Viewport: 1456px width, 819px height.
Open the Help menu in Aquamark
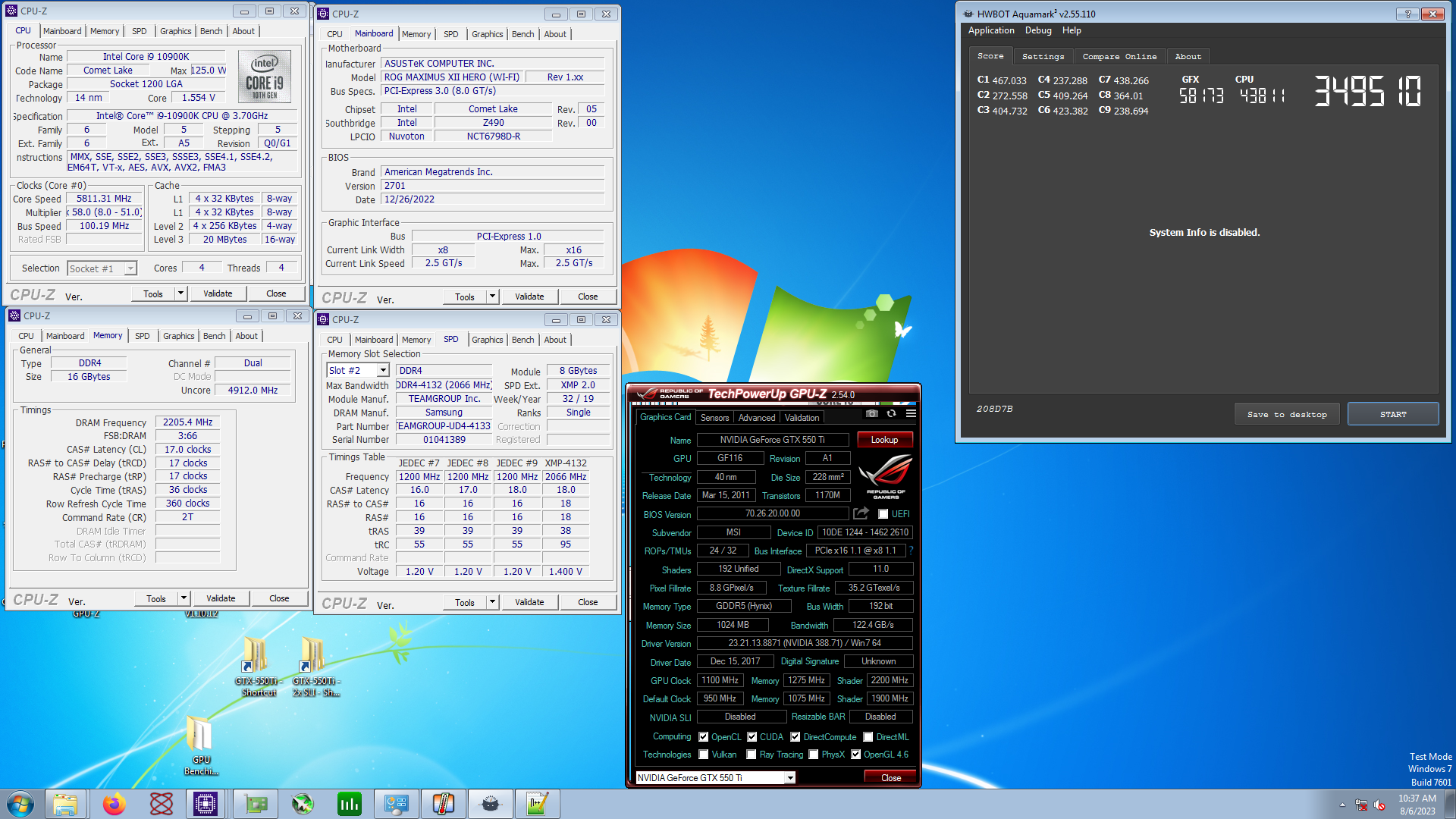coord(1072,30)
